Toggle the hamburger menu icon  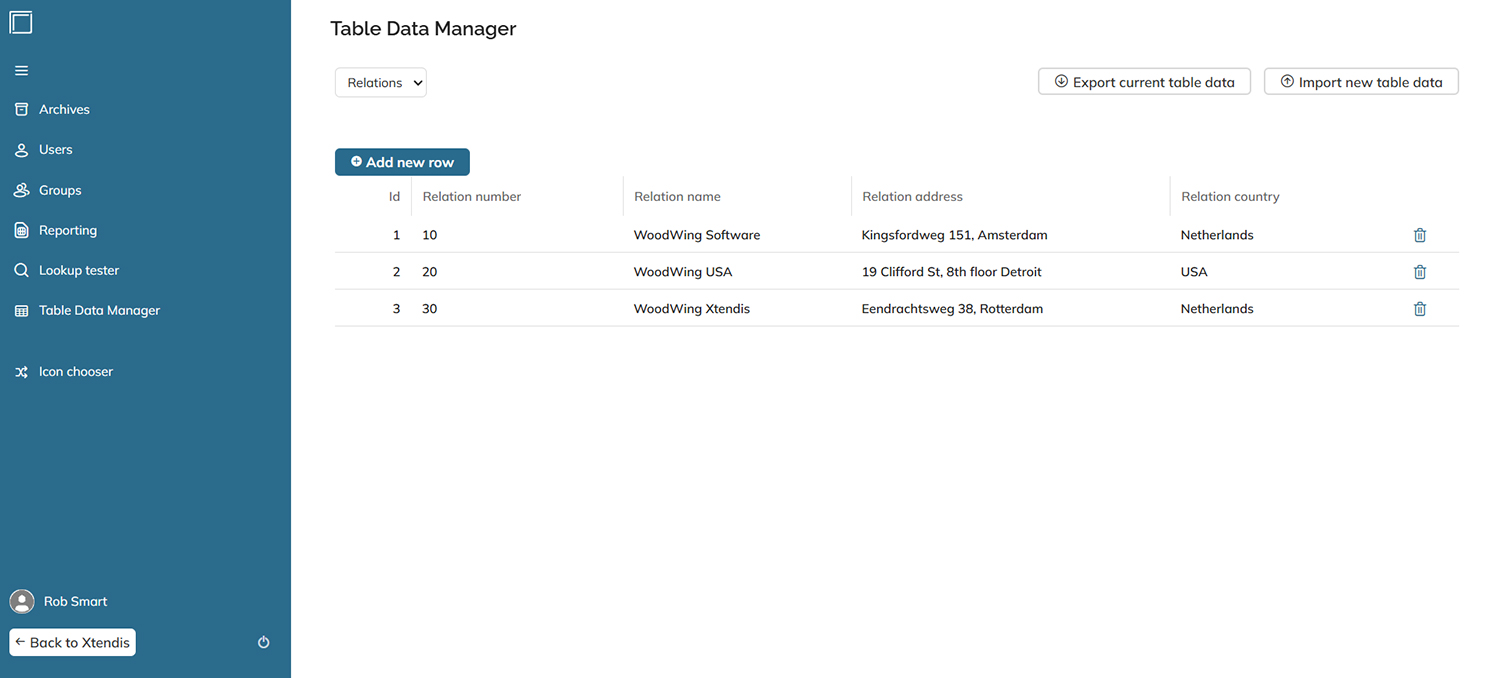coord(21,71)
